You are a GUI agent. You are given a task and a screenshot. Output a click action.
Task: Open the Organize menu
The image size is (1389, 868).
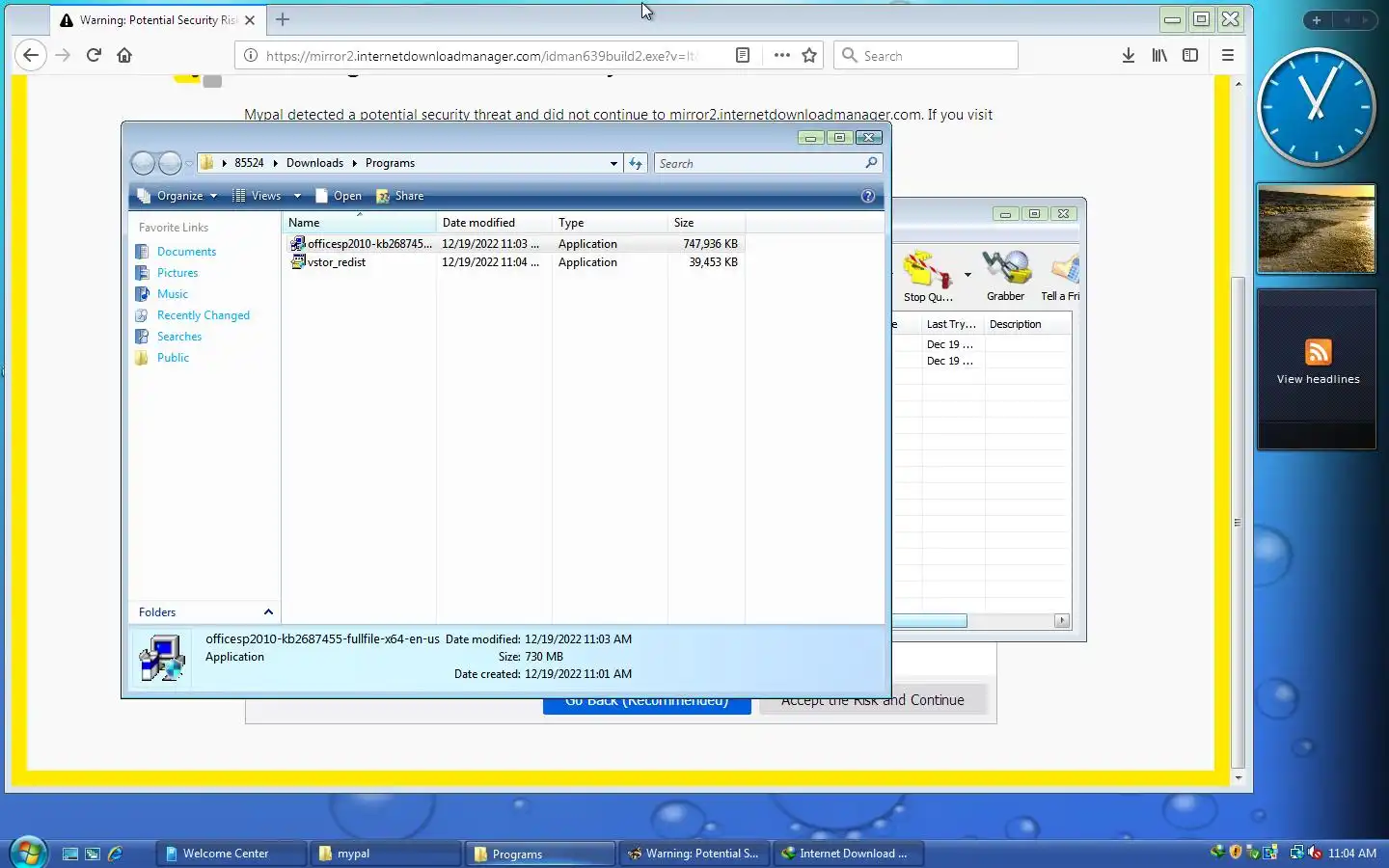click(x=177, y=196)
